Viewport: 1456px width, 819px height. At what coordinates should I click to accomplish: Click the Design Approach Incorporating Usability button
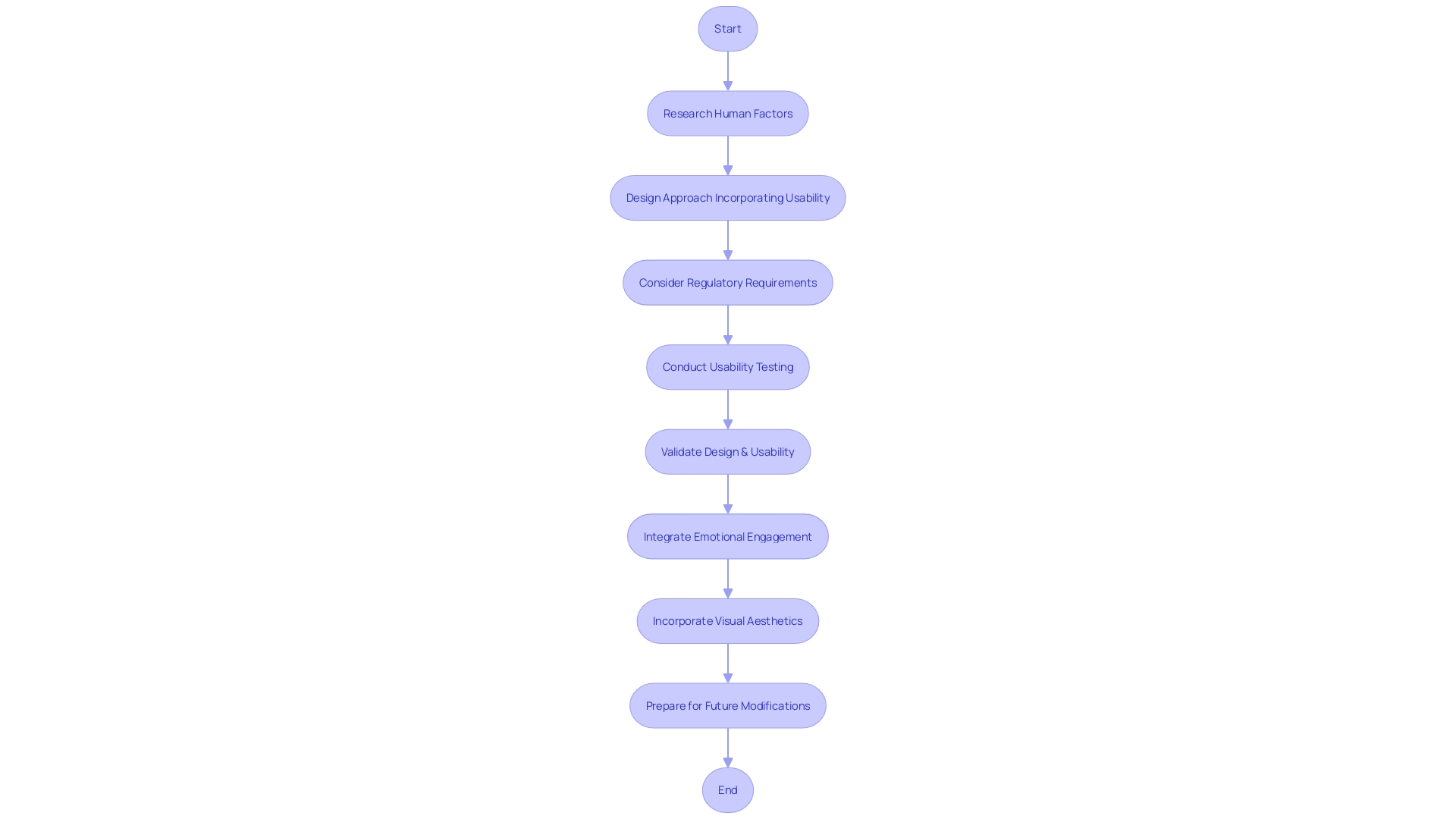coord(728,197)
